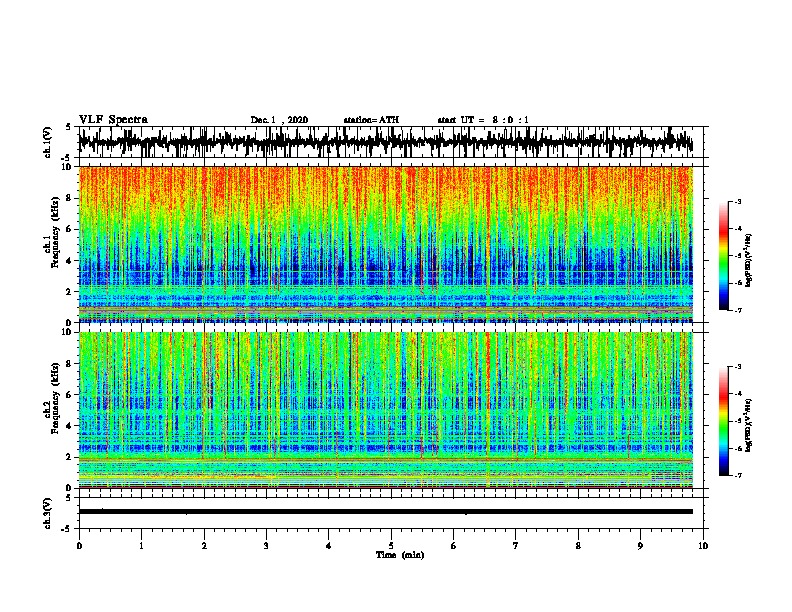Click the ch.2 frequency axis "2" tick label

coord(69,457)
